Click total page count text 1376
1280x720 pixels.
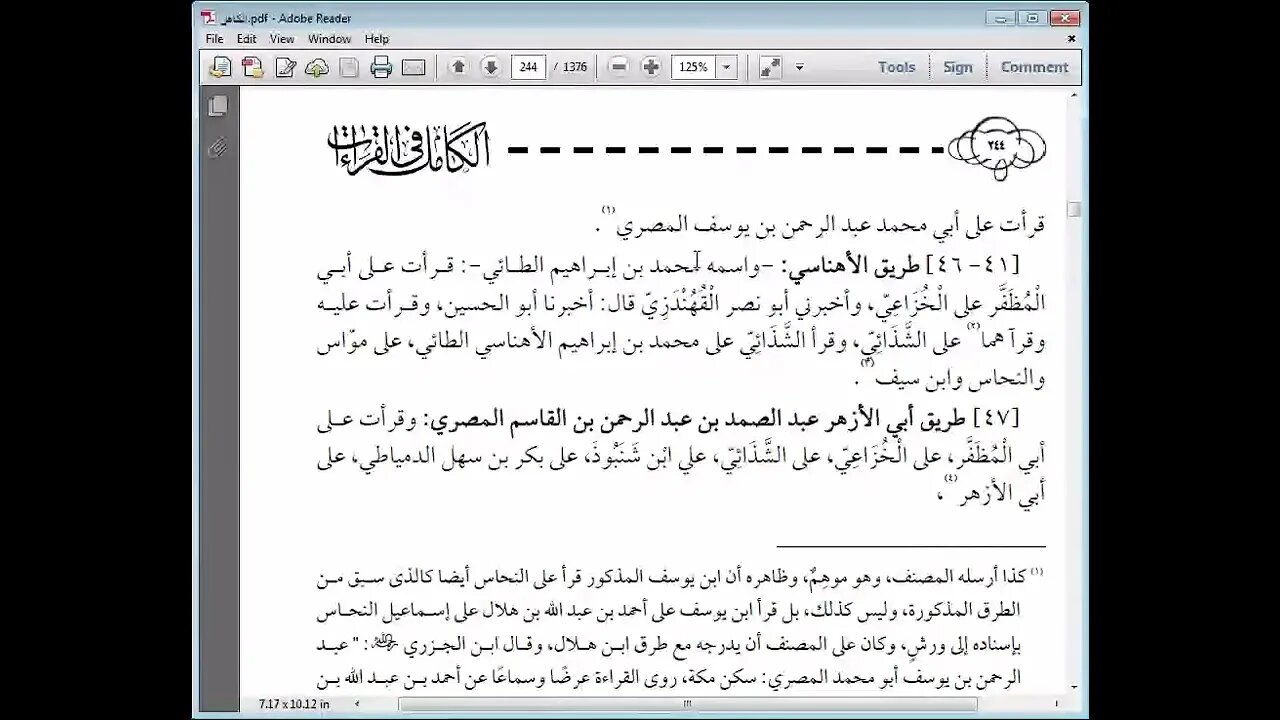[x=575, y=67]
